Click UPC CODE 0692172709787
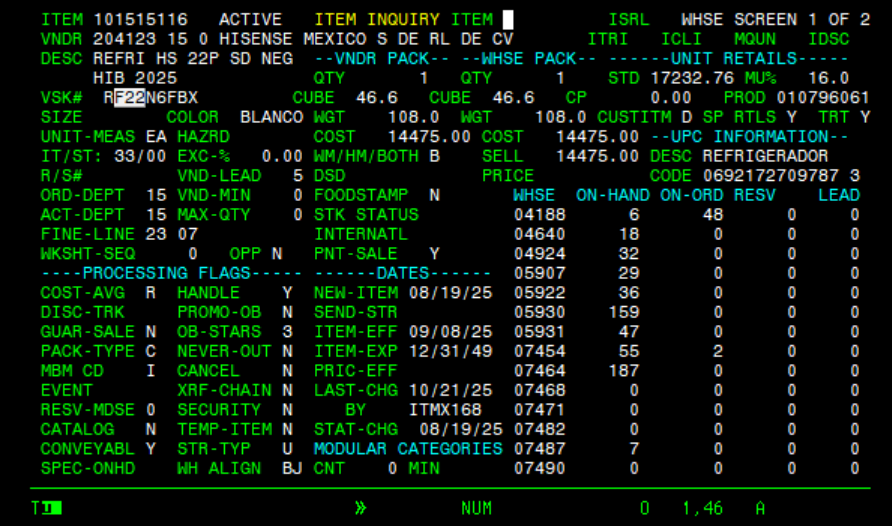Image resolution: width=892 pixels, height=526 pixels. pos(771,176)
